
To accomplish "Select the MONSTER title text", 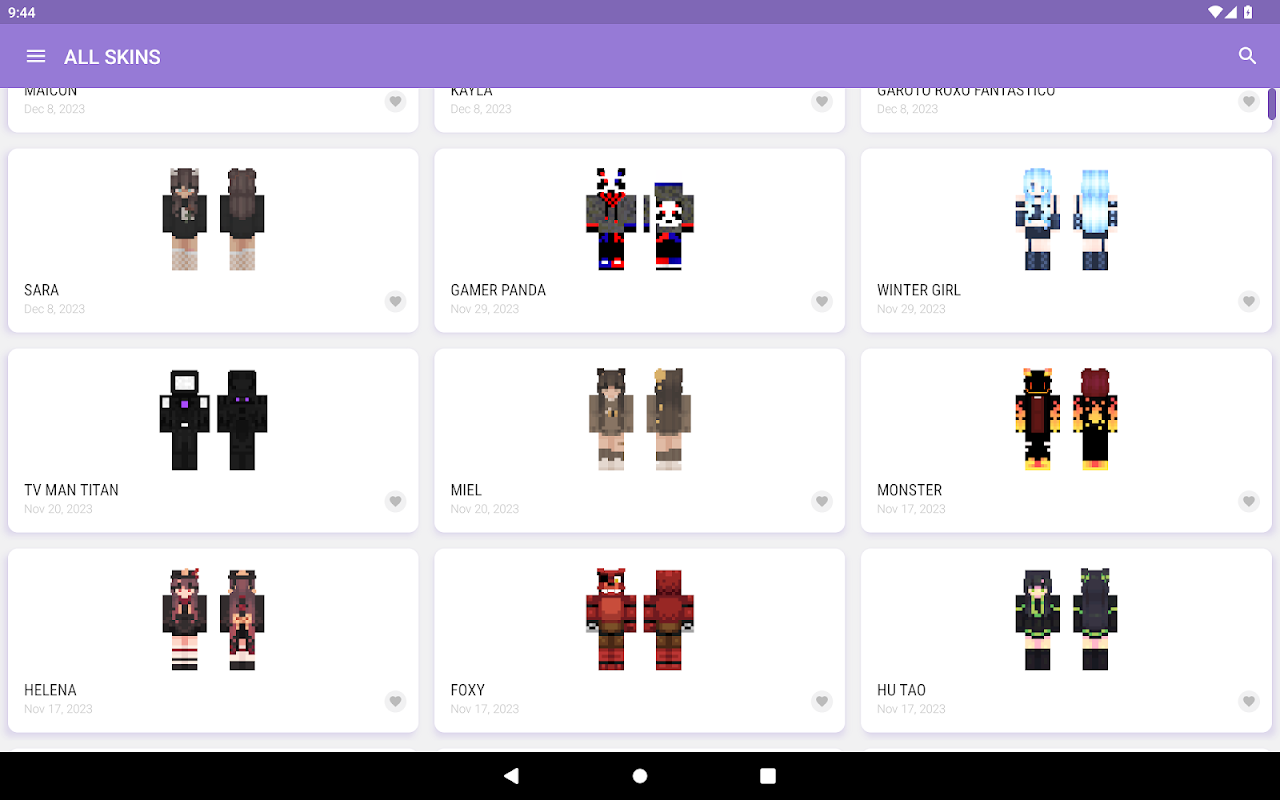I will [x=909, y=490].
